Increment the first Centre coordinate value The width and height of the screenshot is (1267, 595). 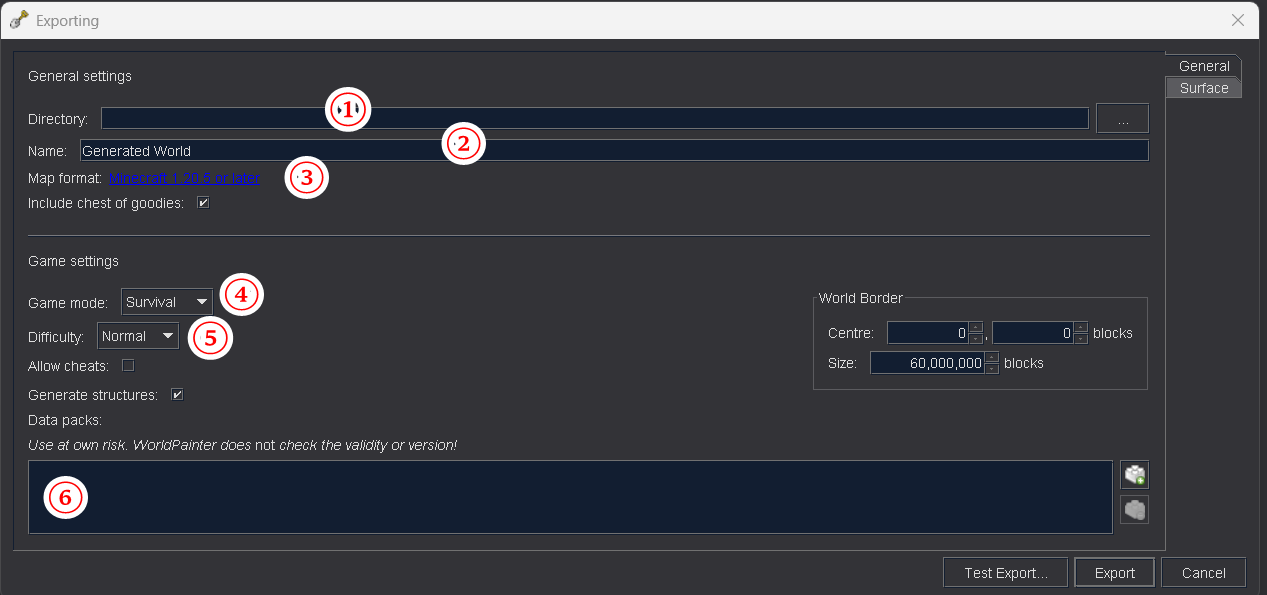coord(976,327)
